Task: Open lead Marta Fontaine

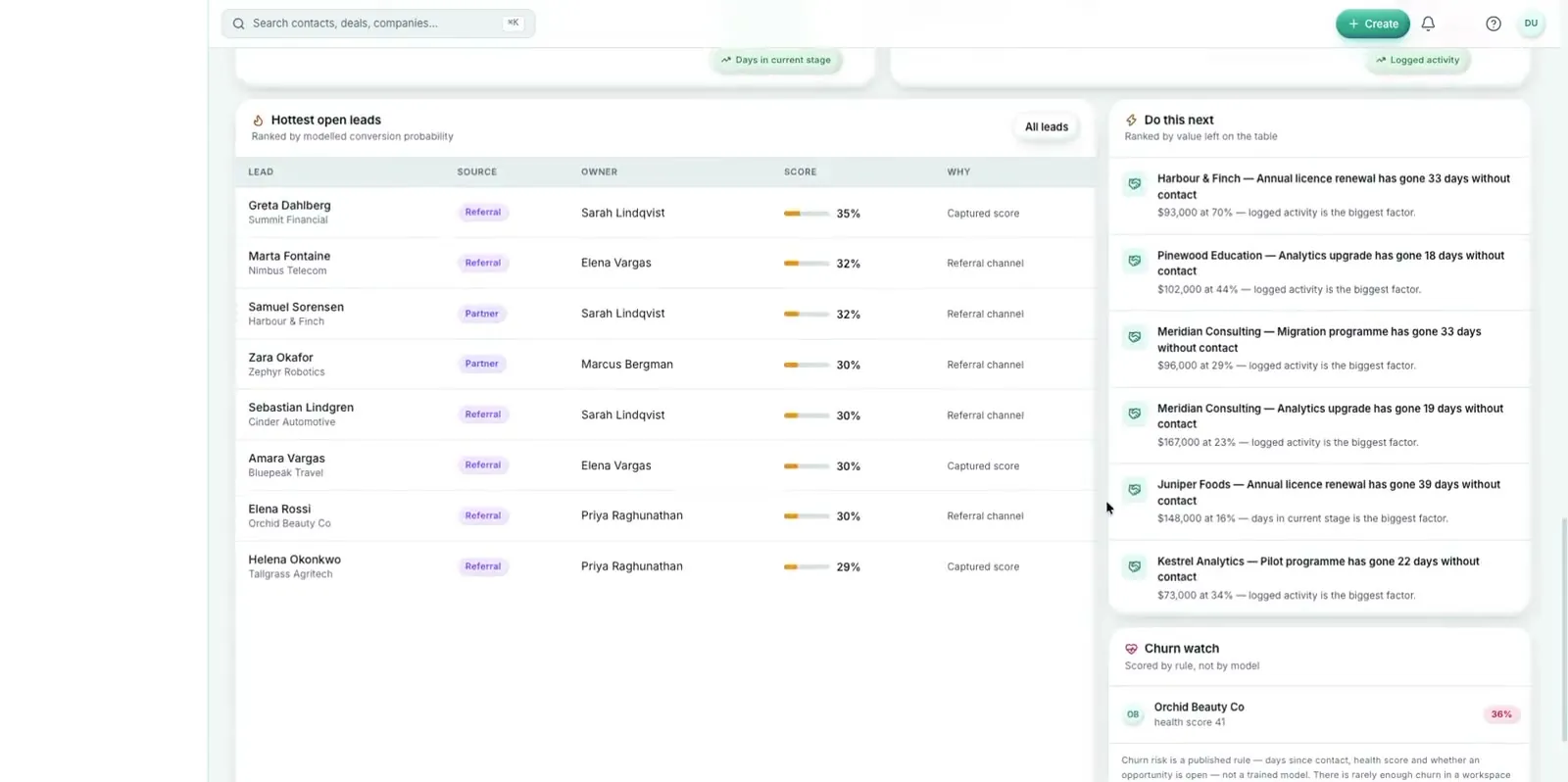Action: tap(289, 257)
